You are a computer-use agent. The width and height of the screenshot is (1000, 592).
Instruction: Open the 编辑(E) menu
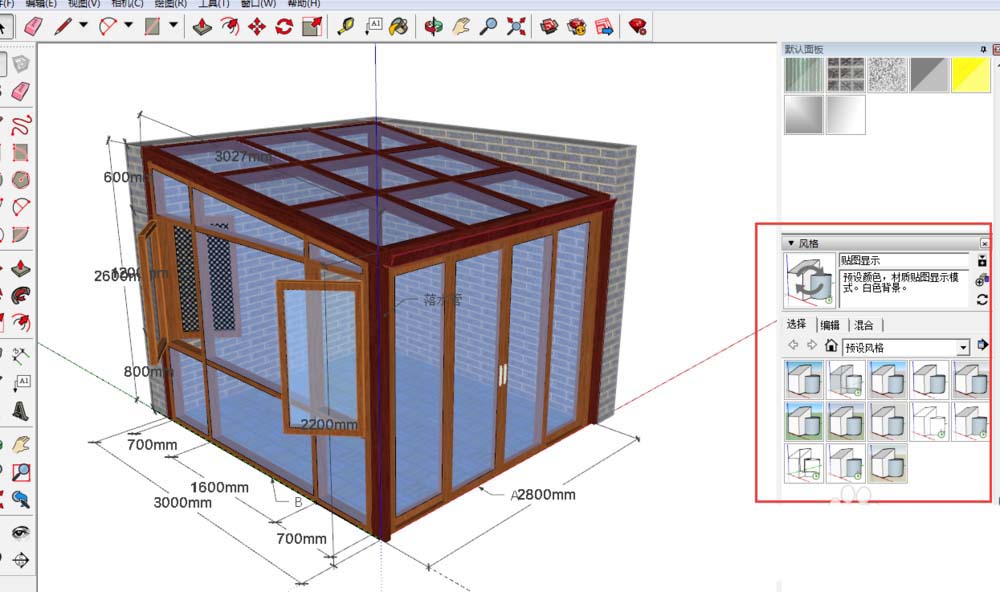tap(41, 4)
